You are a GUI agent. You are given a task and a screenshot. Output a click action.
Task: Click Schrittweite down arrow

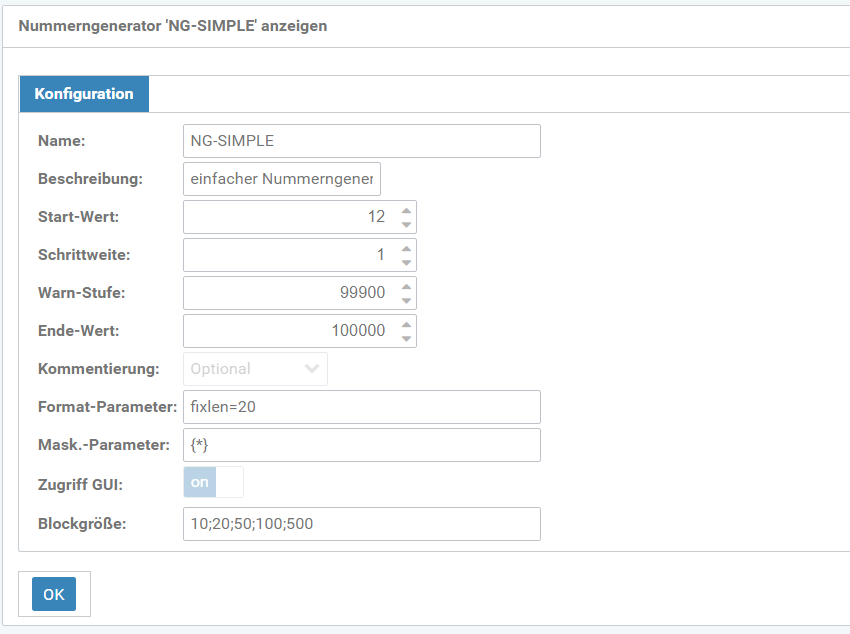[x=406, y=262]
